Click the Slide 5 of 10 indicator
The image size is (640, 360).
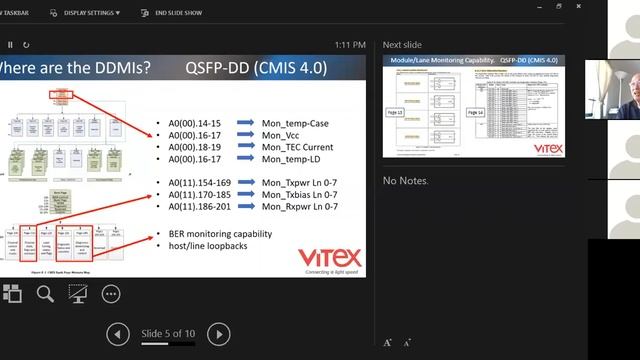168,333
